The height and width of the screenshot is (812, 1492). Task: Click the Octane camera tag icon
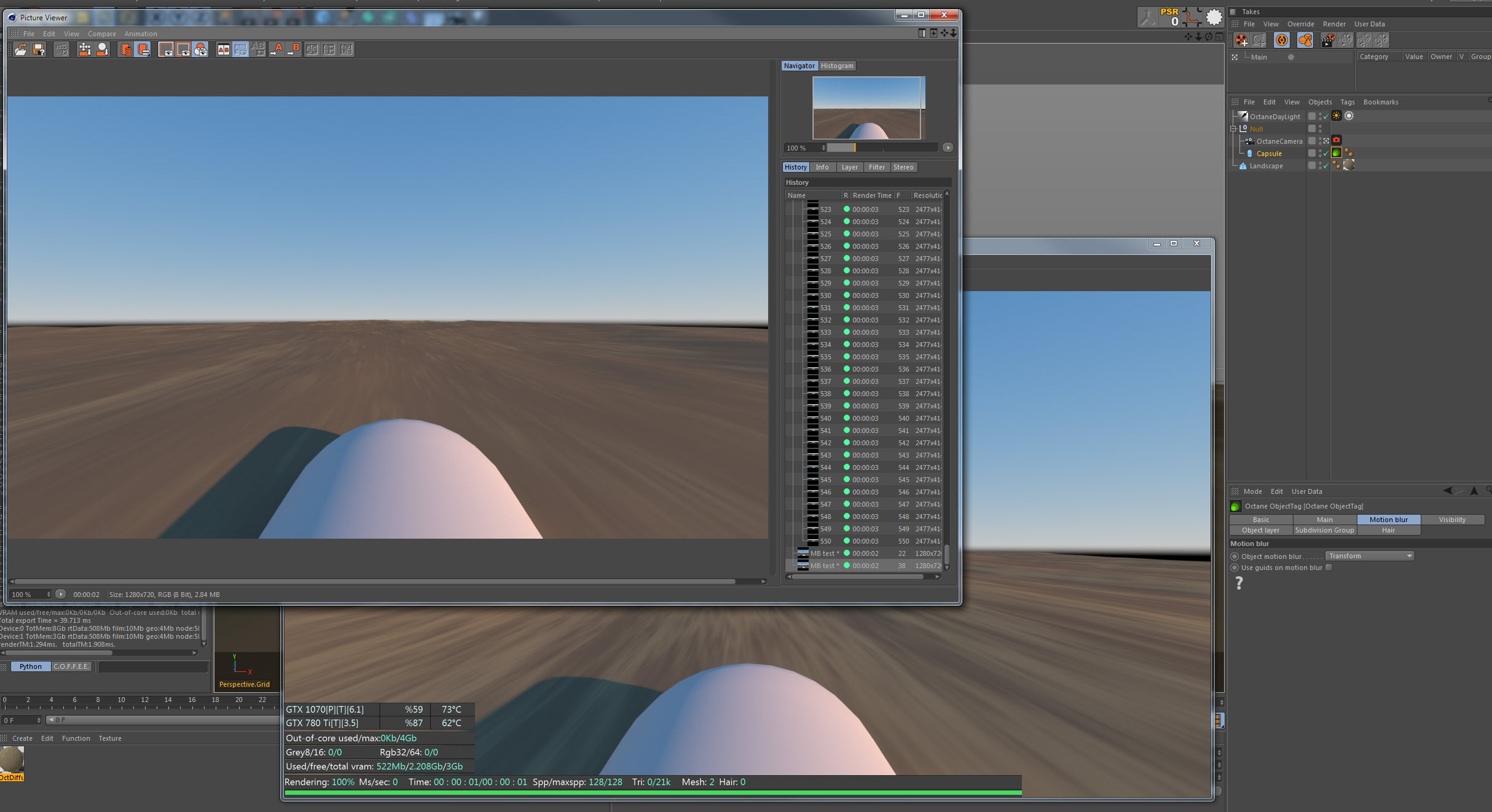point(1336,141)
